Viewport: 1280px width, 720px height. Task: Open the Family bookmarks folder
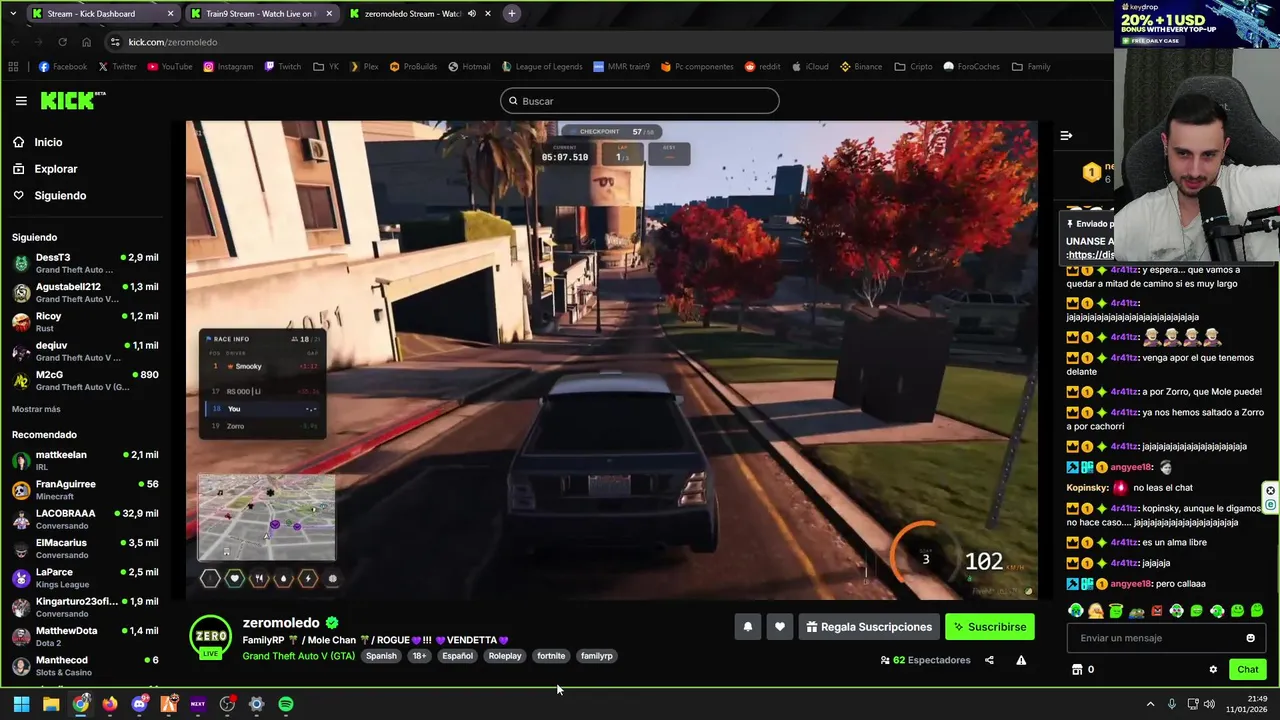[1031, 67]
